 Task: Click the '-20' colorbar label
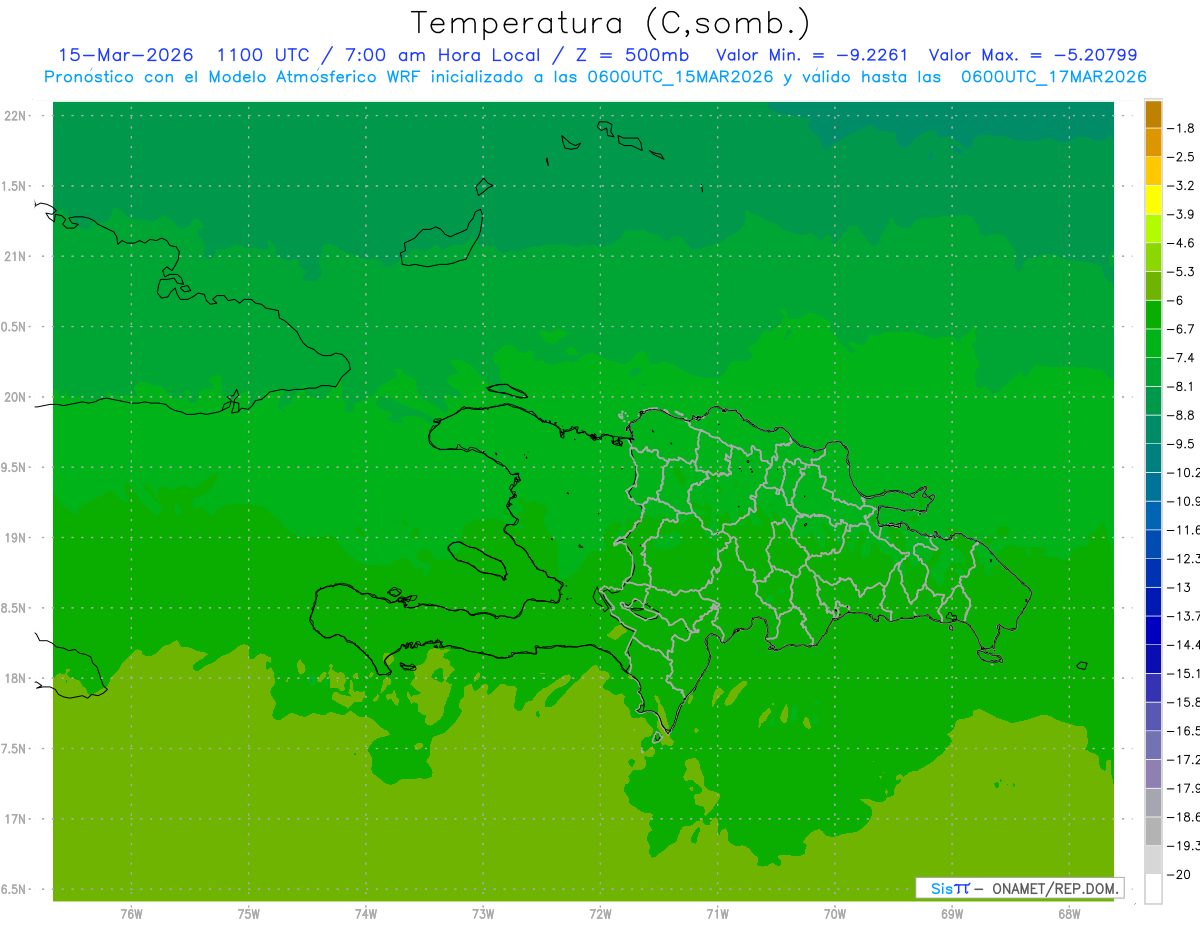(x=1178, y=875)
